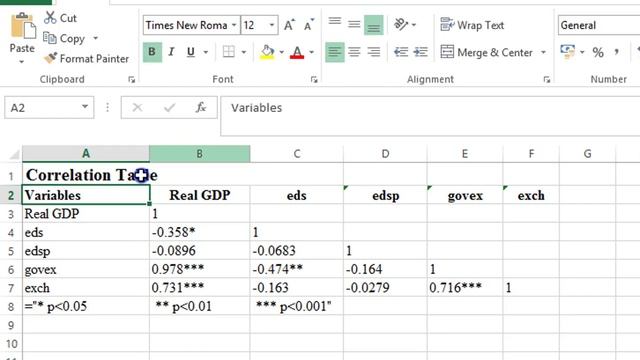The width and height of the screenshot is (640, 360).
Task: Increase font size with large A
Action: [289, 25]
